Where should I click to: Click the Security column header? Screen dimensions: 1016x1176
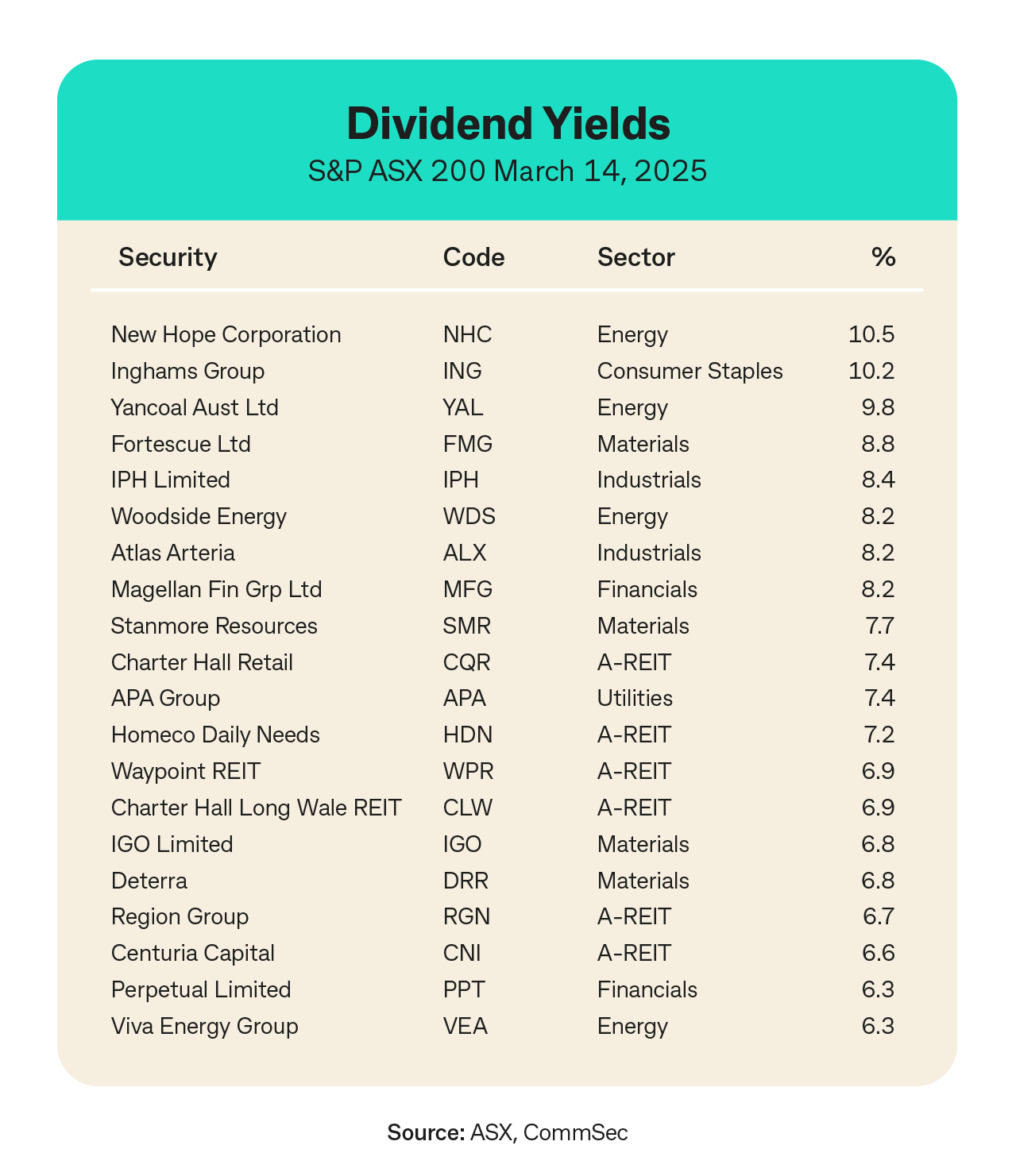pos(168,257)
